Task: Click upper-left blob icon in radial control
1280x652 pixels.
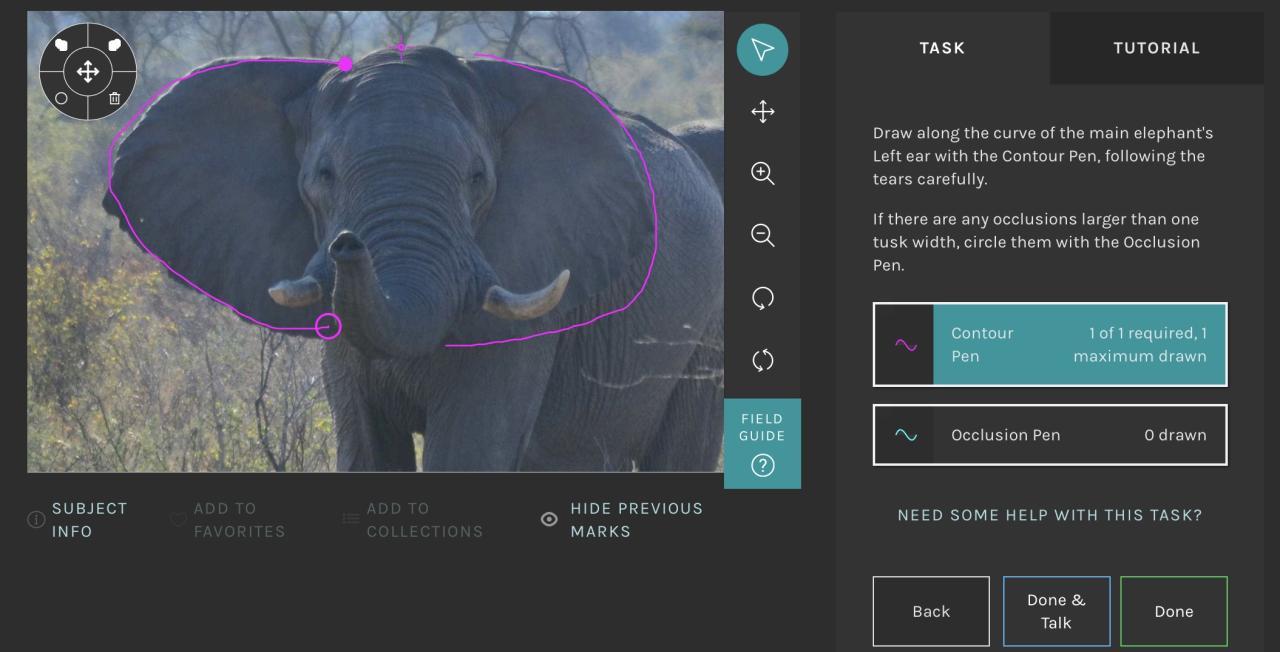Action: (61, 44)
